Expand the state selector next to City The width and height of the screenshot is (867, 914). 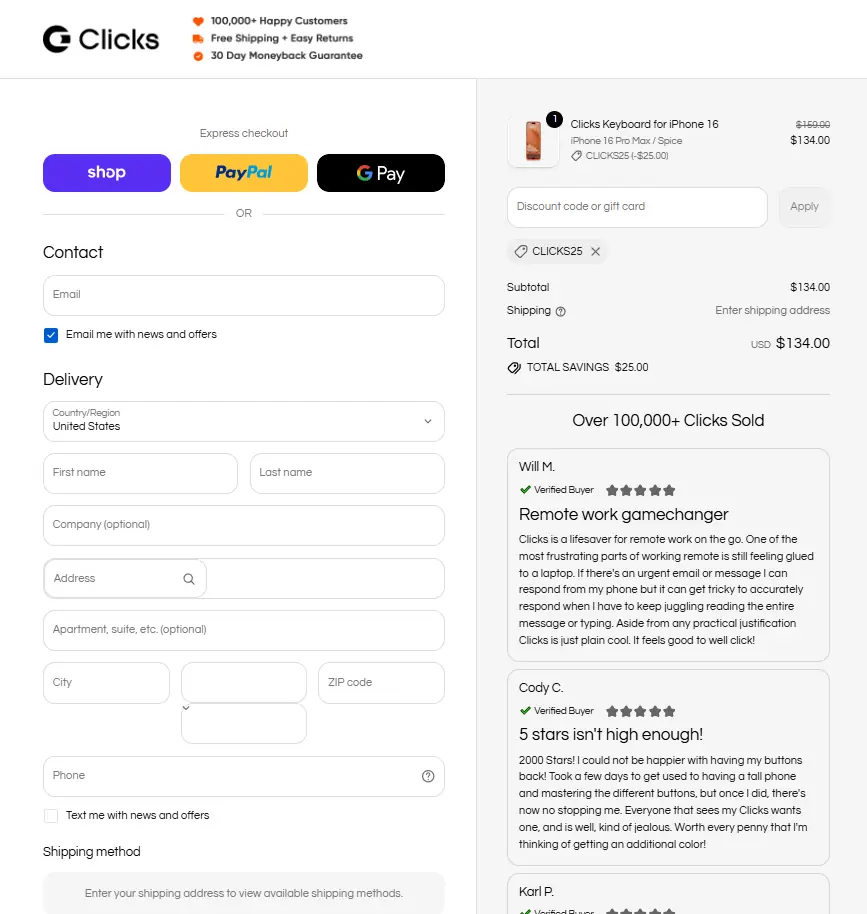244,683
